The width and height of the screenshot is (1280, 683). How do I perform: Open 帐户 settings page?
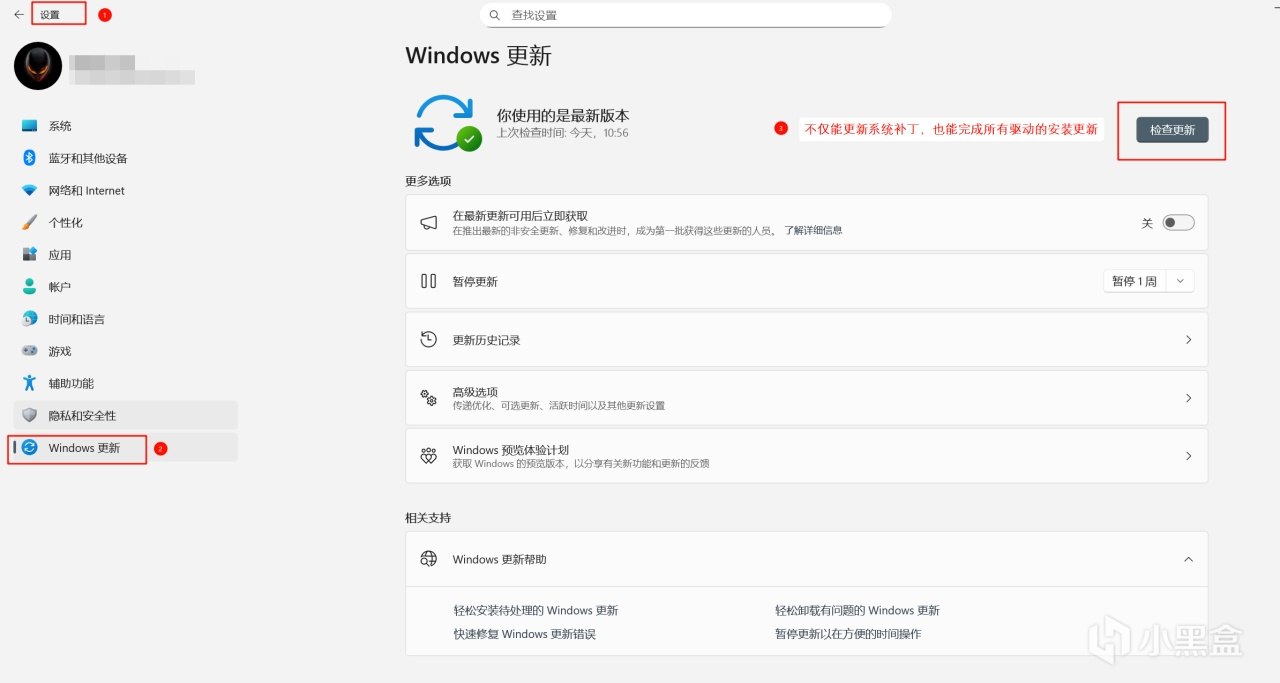(x=125, y=287)
